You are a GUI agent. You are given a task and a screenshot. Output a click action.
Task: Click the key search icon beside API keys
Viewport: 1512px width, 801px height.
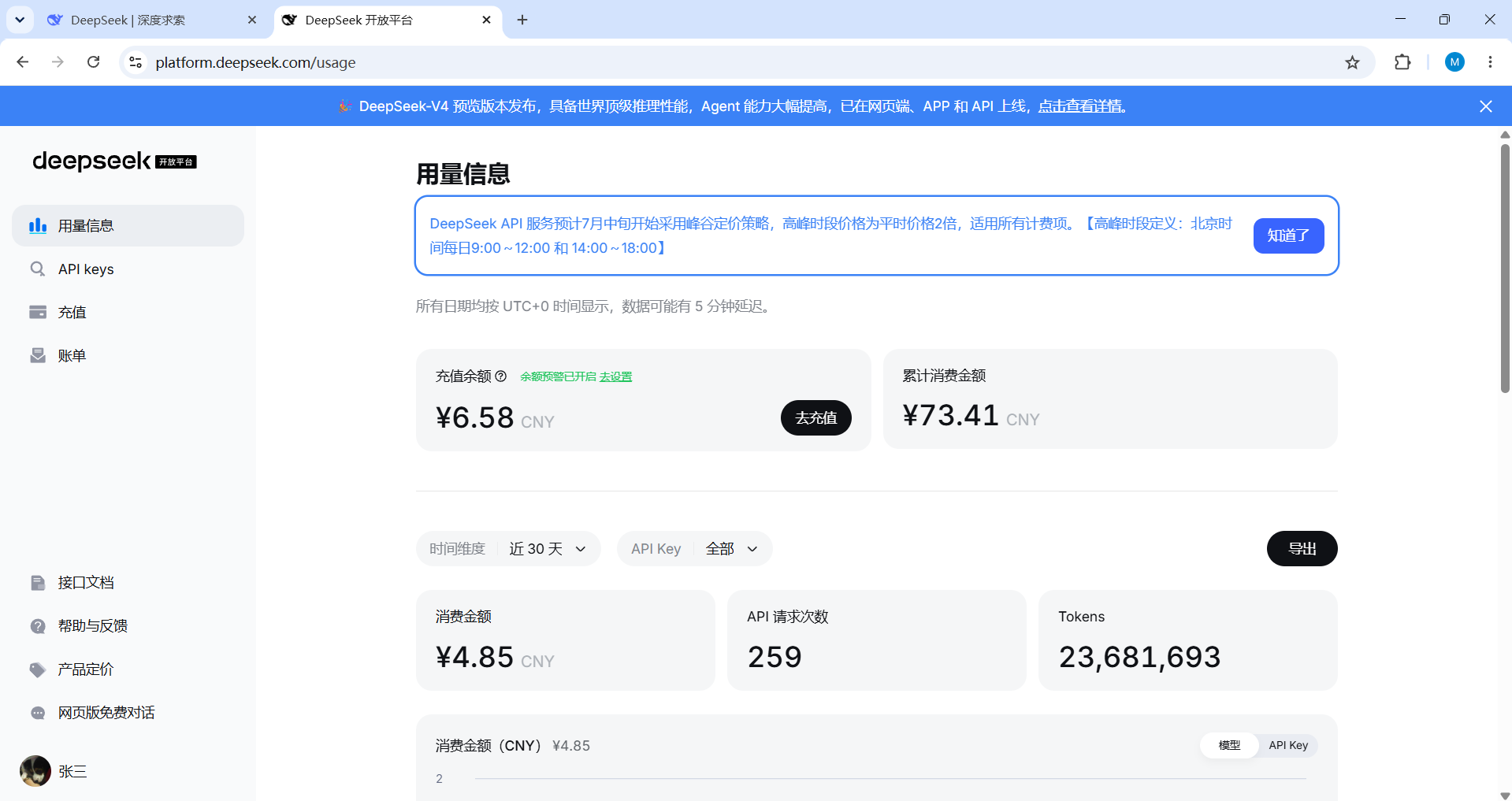pos(38,269)
